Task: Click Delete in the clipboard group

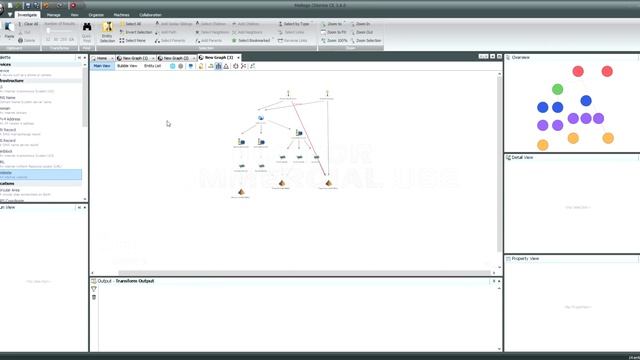Action: (x=27, y=40)
